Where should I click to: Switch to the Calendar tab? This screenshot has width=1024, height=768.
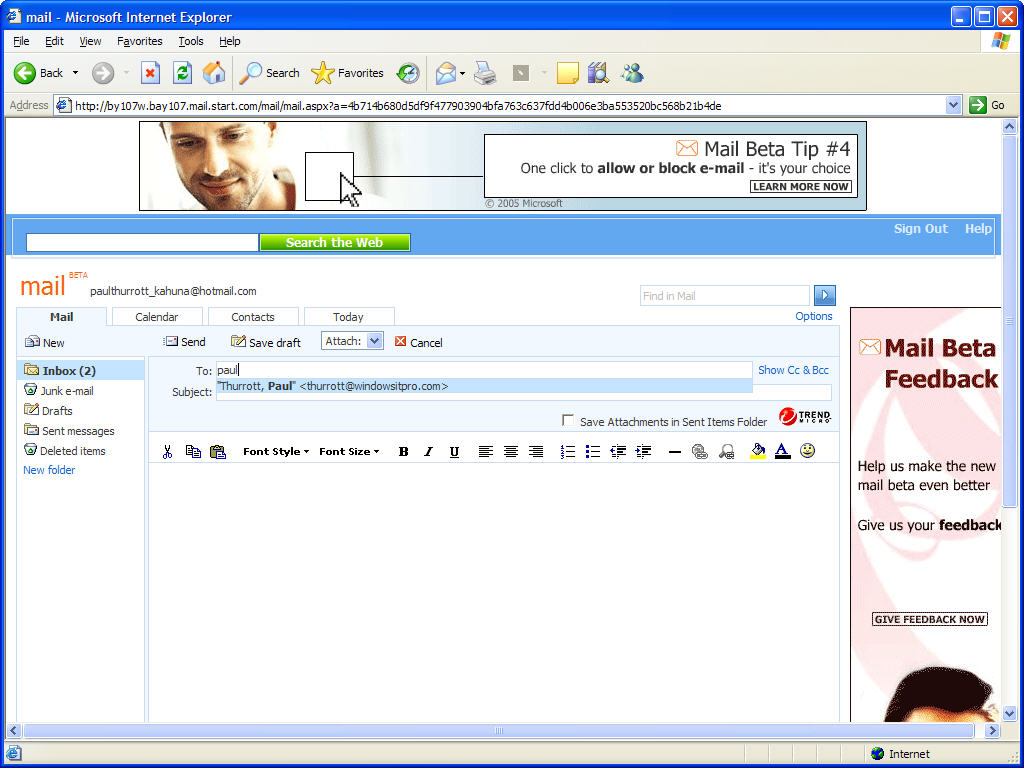coord(157,317)
